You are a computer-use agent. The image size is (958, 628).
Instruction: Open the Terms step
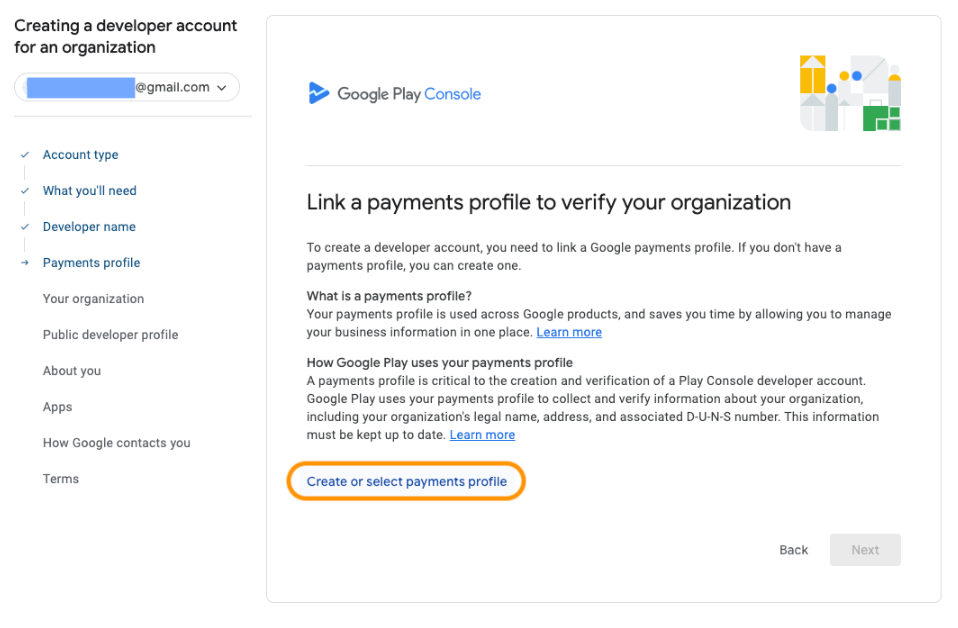pyautogui.click(x=61, y=480)
